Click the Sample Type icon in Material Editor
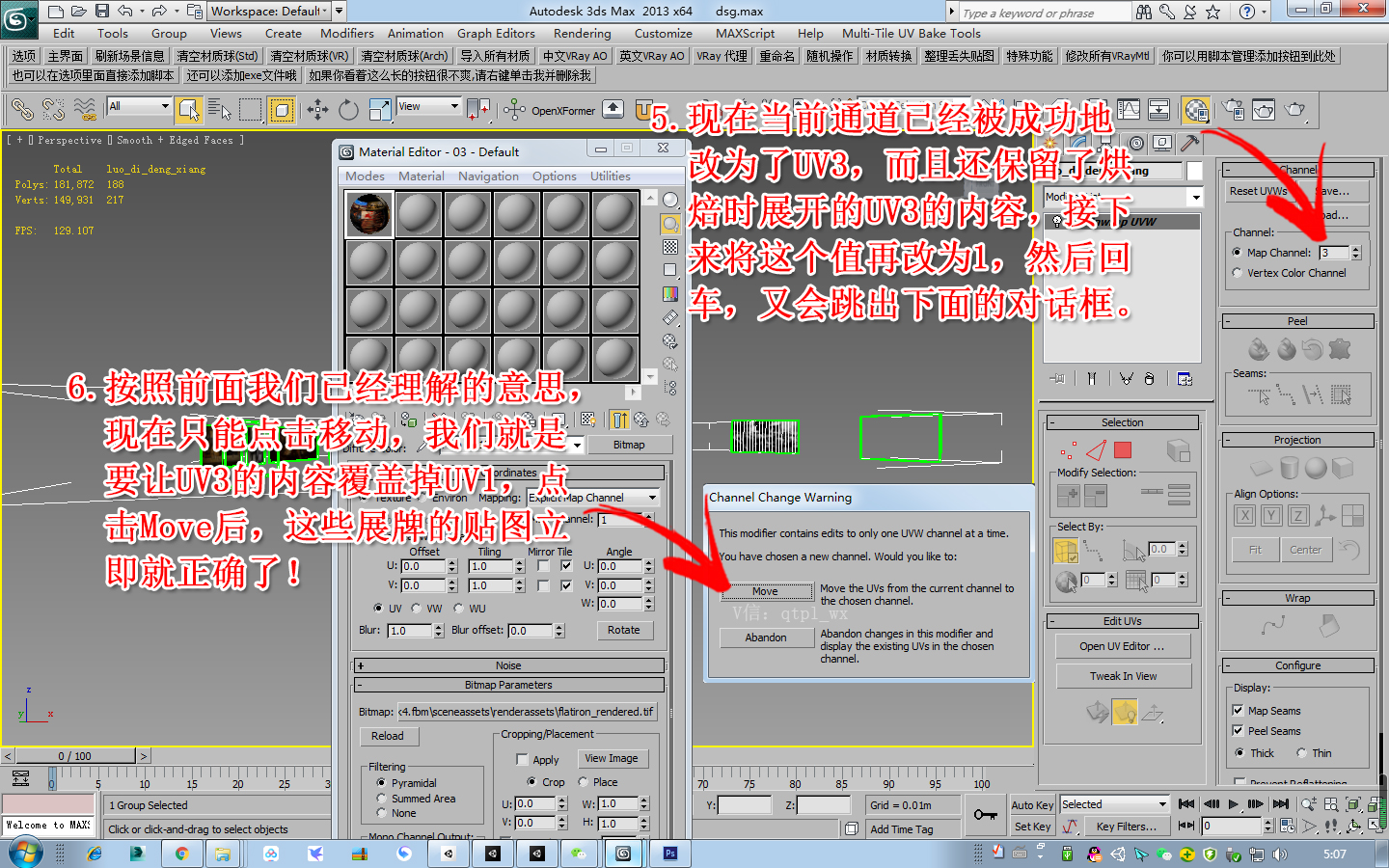This screenshot has height=868, width=1389. tap(670, 201)
